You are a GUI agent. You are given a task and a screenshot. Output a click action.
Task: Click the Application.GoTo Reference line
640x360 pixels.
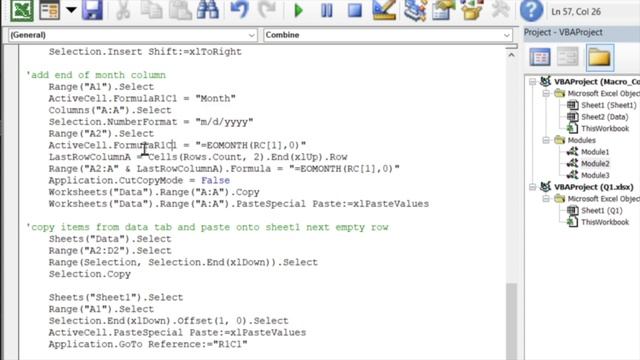[148, 344]
